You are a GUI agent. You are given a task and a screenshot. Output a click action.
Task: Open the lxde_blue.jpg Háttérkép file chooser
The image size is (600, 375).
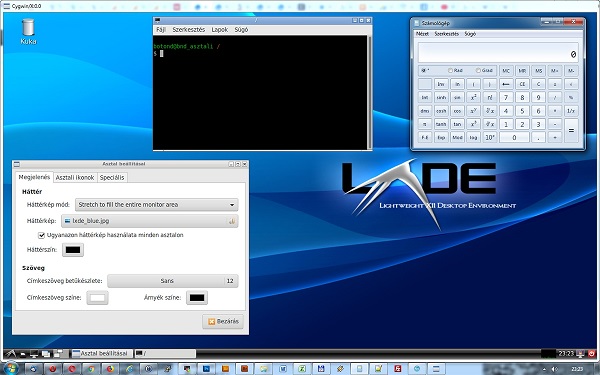pyautogui.click(x=150, y=221)
